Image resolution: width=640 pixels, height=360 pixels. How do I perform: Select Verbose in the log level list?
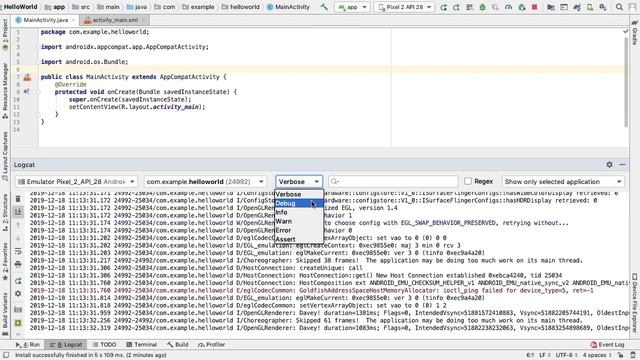coord(299,194)
